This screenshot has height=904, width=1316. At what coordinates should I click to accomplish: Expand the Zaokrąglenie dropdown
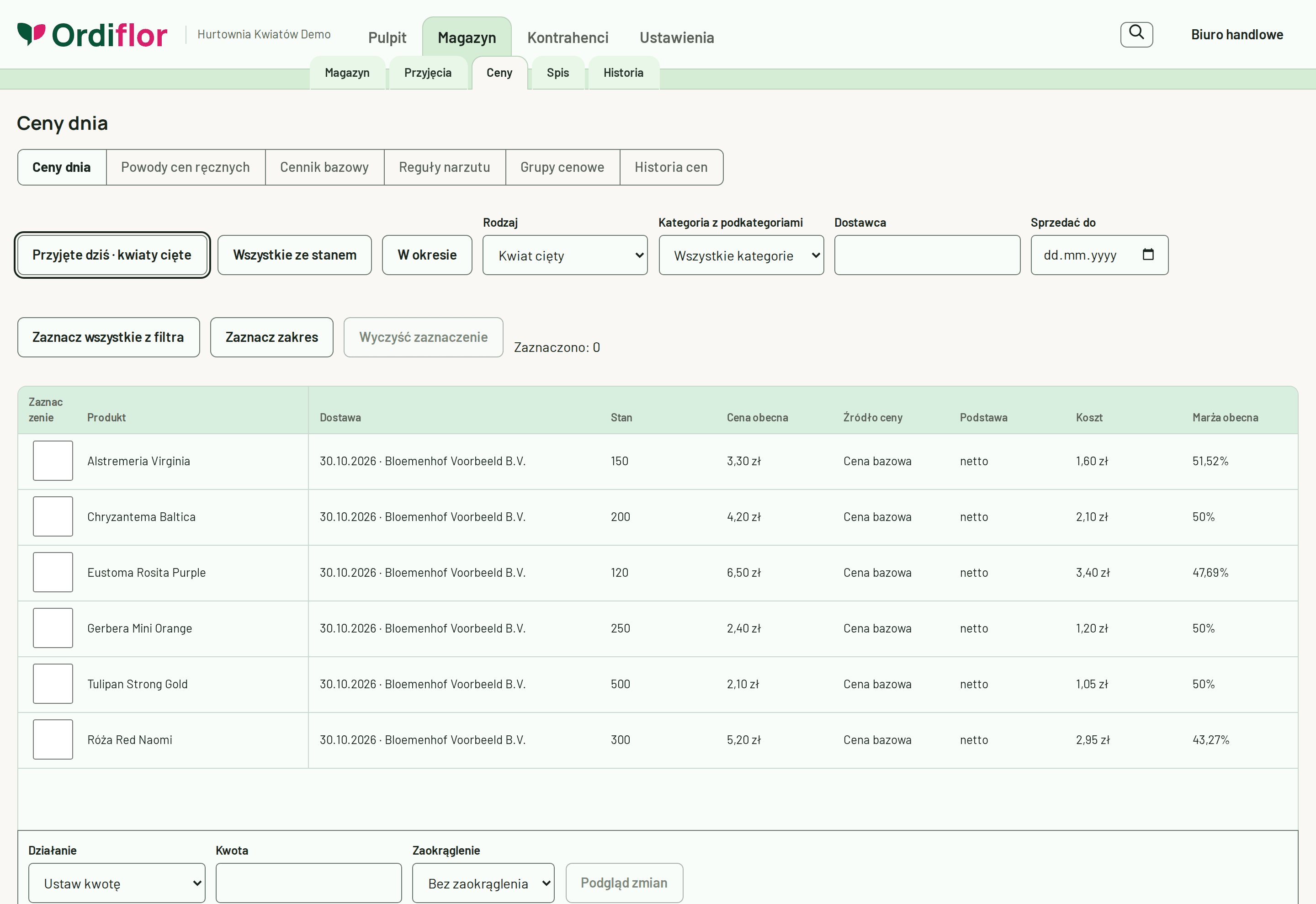(x=483, y=883)
